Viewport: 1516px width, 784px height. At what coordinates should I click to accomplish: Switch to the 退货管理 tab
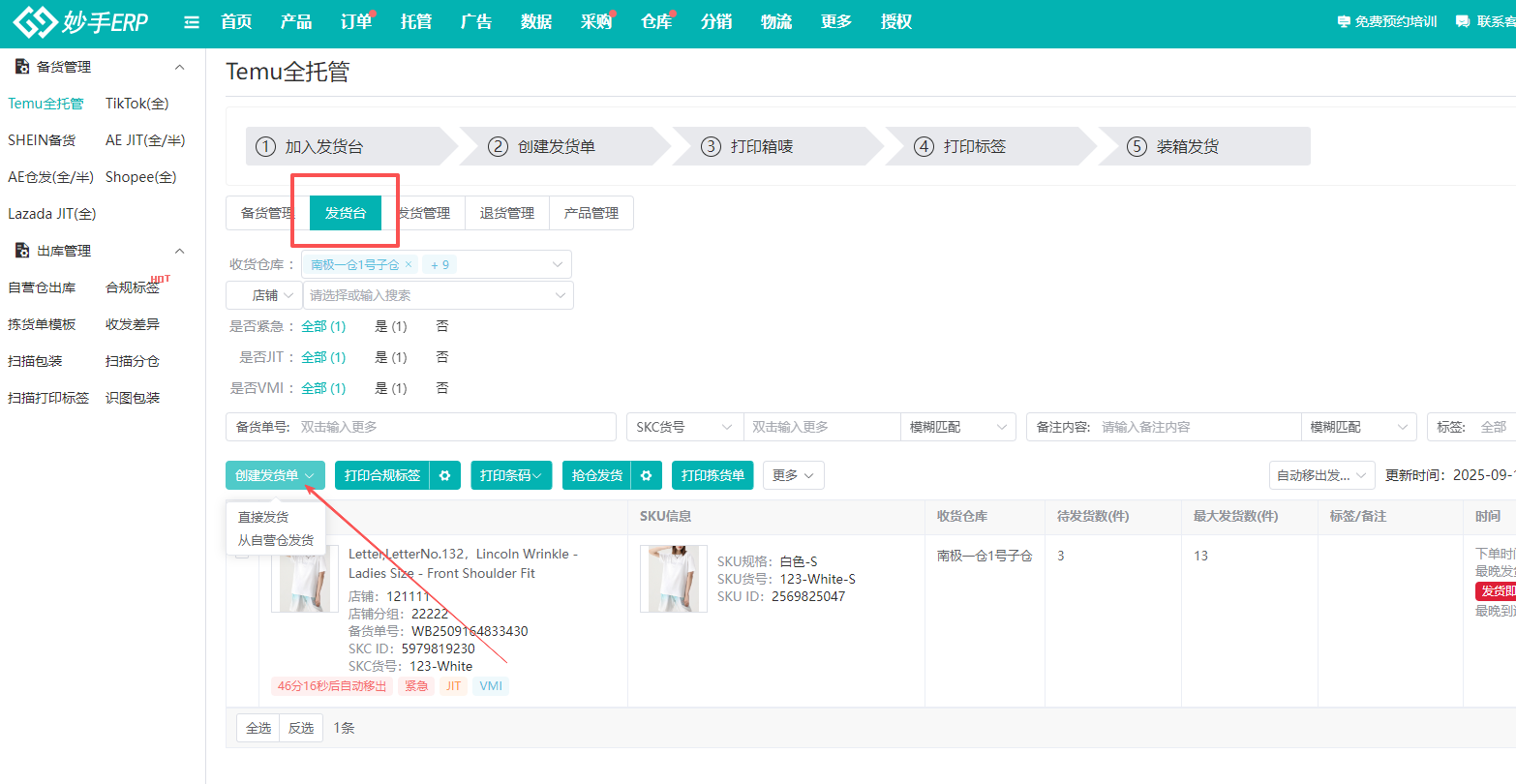[507, 213]
